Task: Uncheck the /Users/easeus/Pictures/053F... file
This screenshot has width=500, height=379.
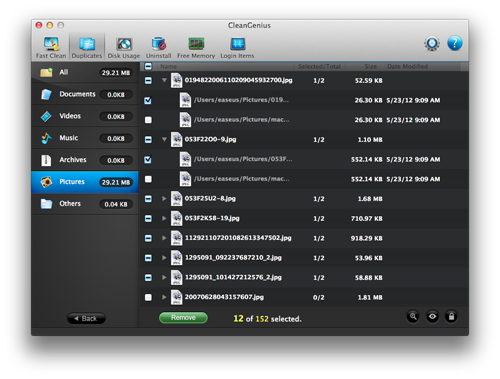Action: pos(148,159)
